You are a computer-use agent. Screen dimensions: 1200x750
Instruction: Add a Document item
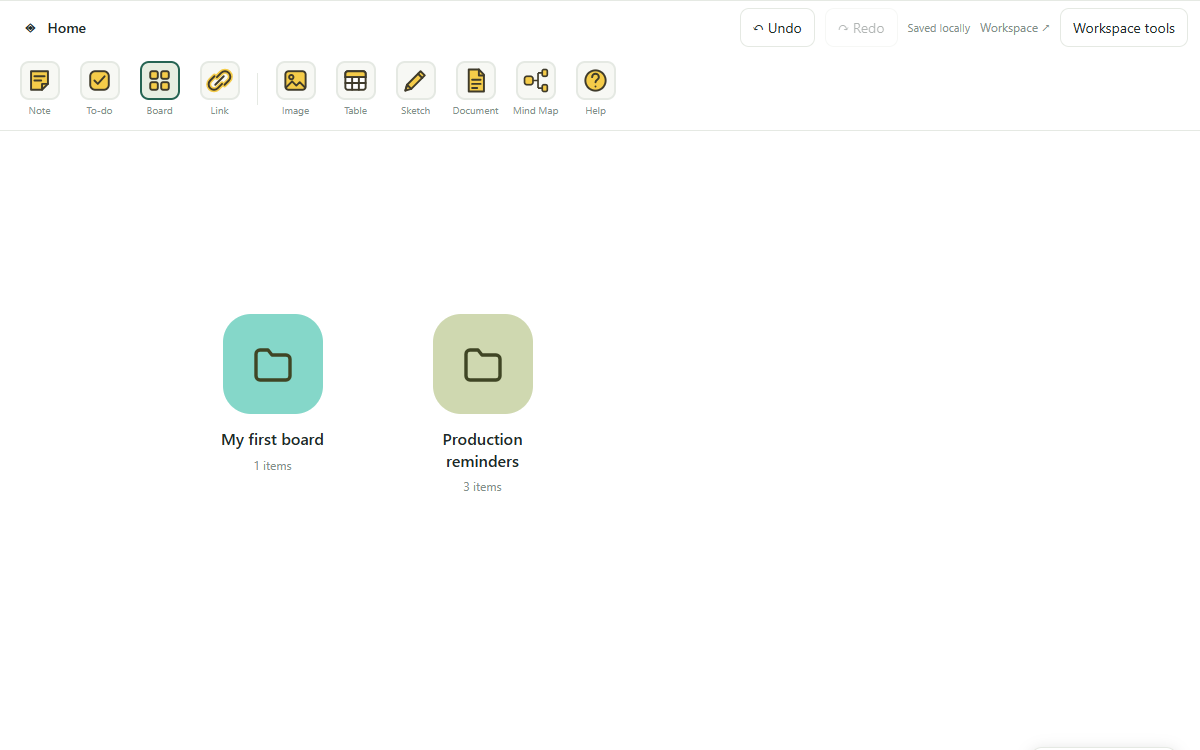(476, 81)
